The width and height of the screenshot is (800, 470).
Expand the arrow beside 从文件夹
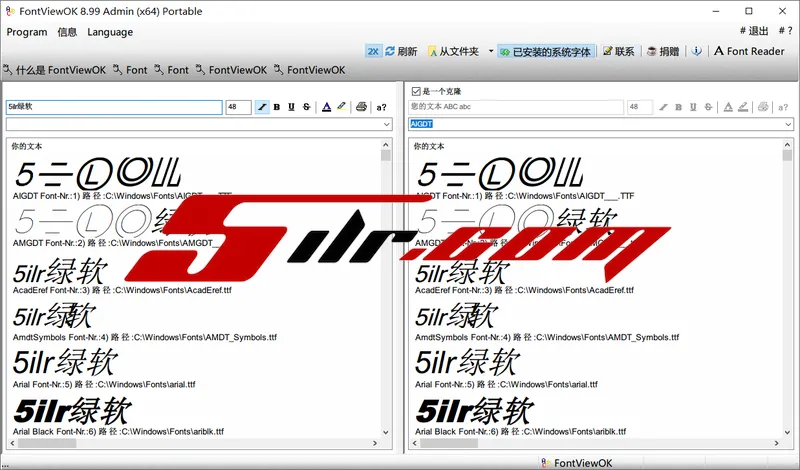(x=491, y=52)
